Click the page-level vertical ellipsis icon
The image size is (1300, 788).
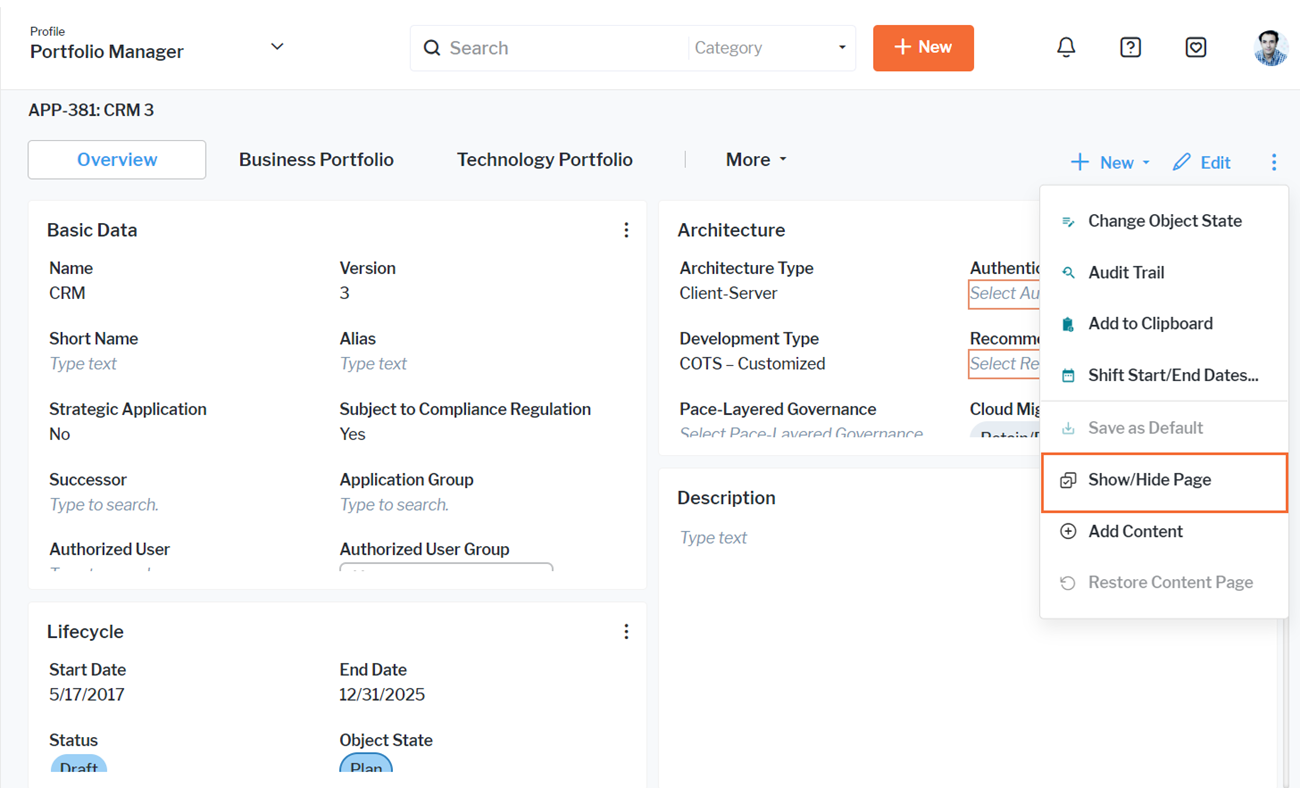click(1273, 162)
